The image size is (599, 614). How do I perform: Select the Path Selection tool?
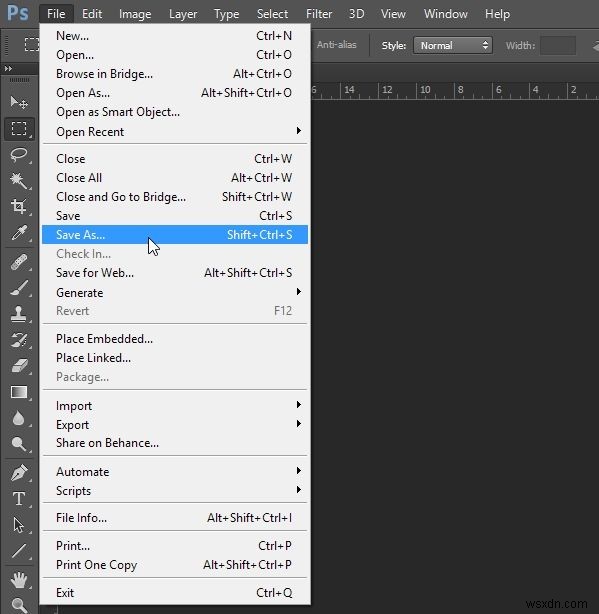(19, 525)
